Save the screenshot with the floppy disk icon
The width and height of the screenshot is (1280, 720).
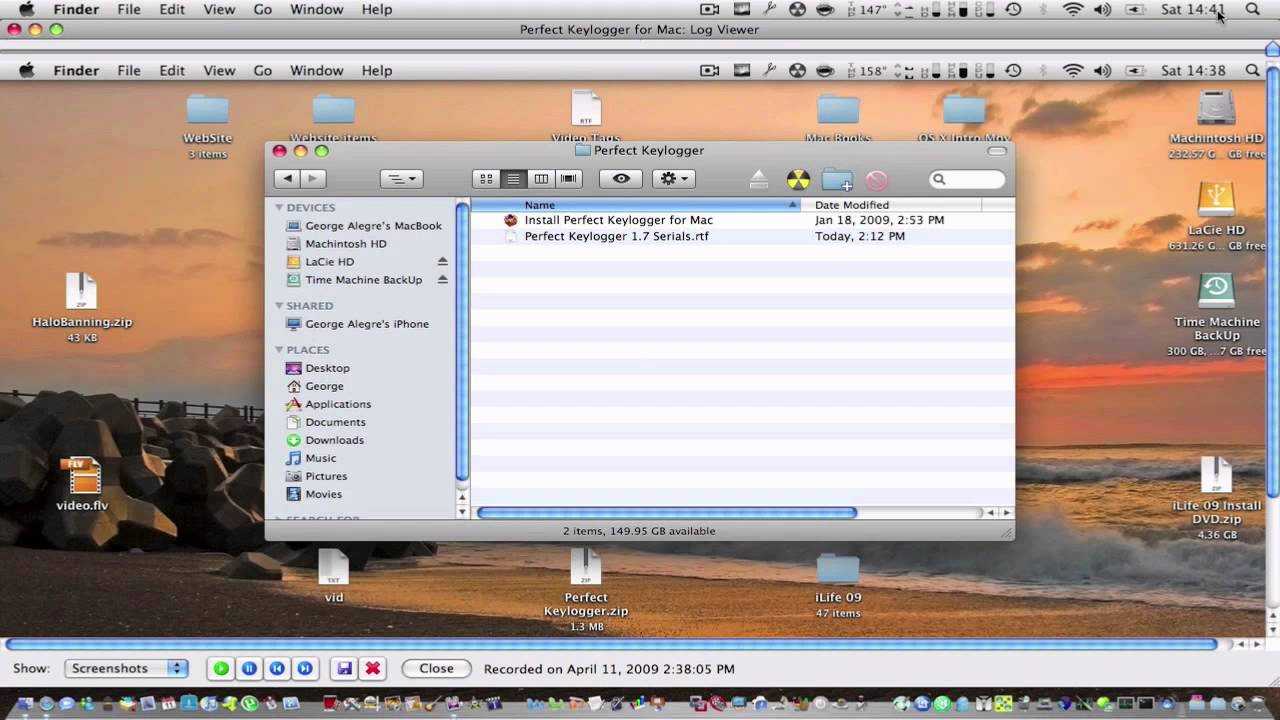[344, 668]
